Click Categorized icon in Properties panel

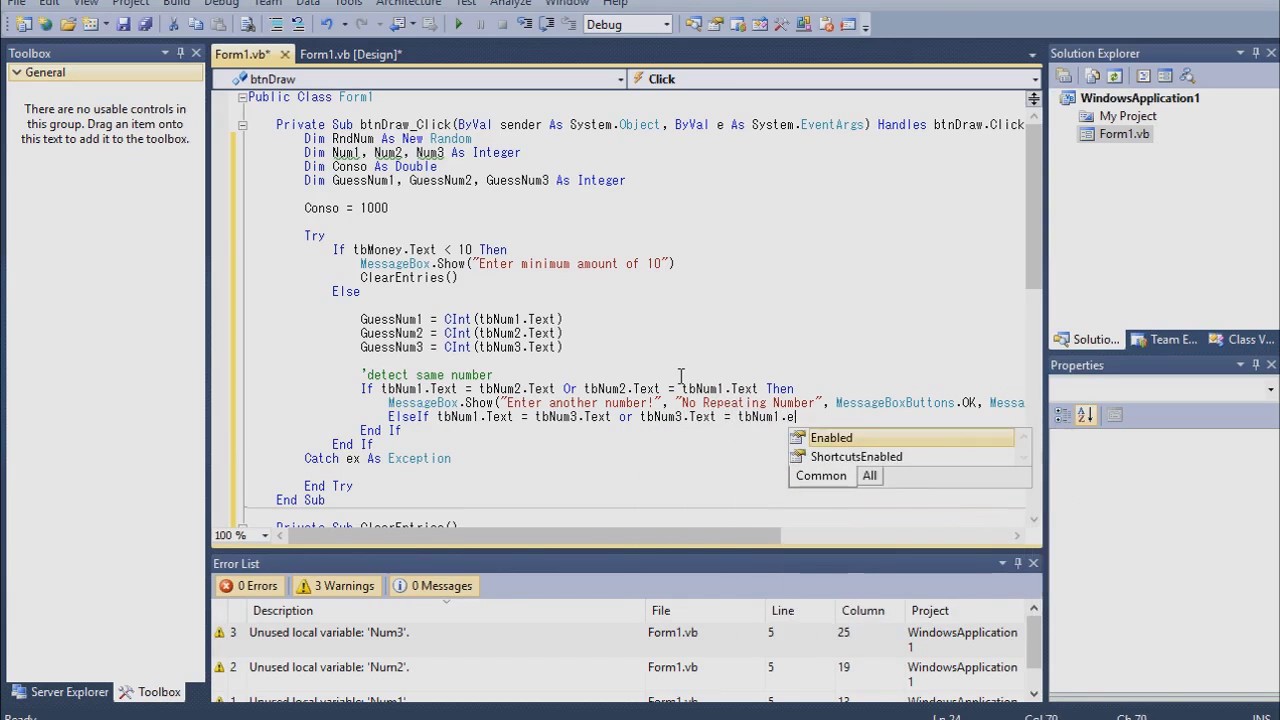pos(1063,415)
